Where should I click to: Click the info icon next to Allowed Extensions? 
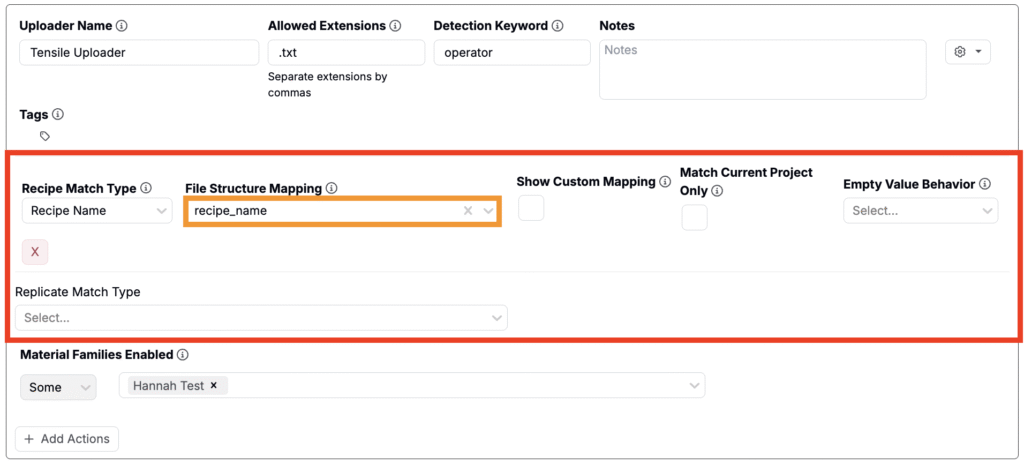395,25
